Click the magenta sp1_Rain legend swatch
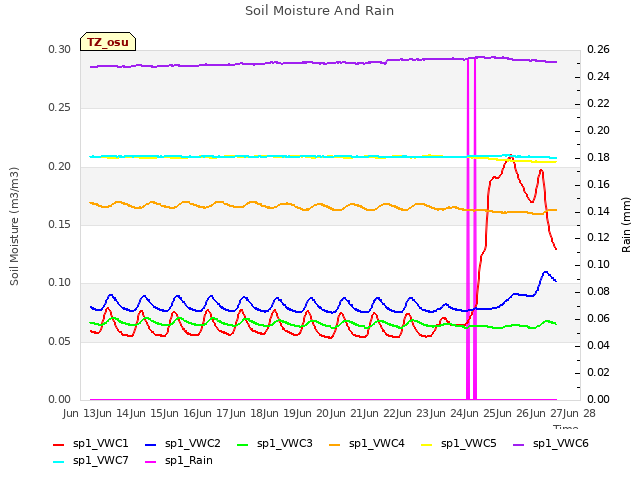This screenshot has height=480, width=640. click(151, 462)
